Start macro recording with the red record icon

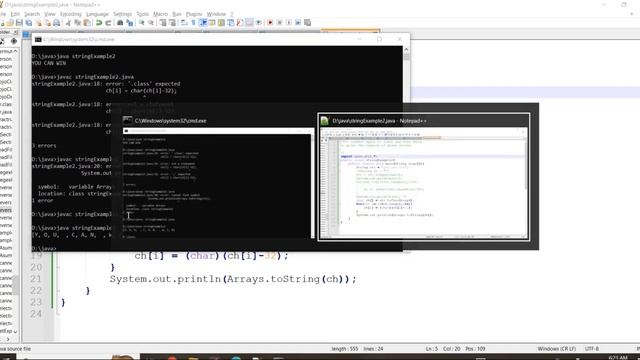click(x=270, y=23)
